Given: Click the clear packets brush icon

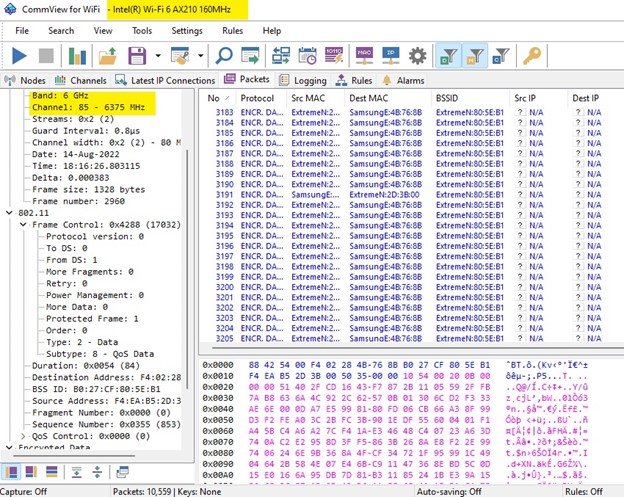Looking at the screenshot, I should (x=180, y=56).
